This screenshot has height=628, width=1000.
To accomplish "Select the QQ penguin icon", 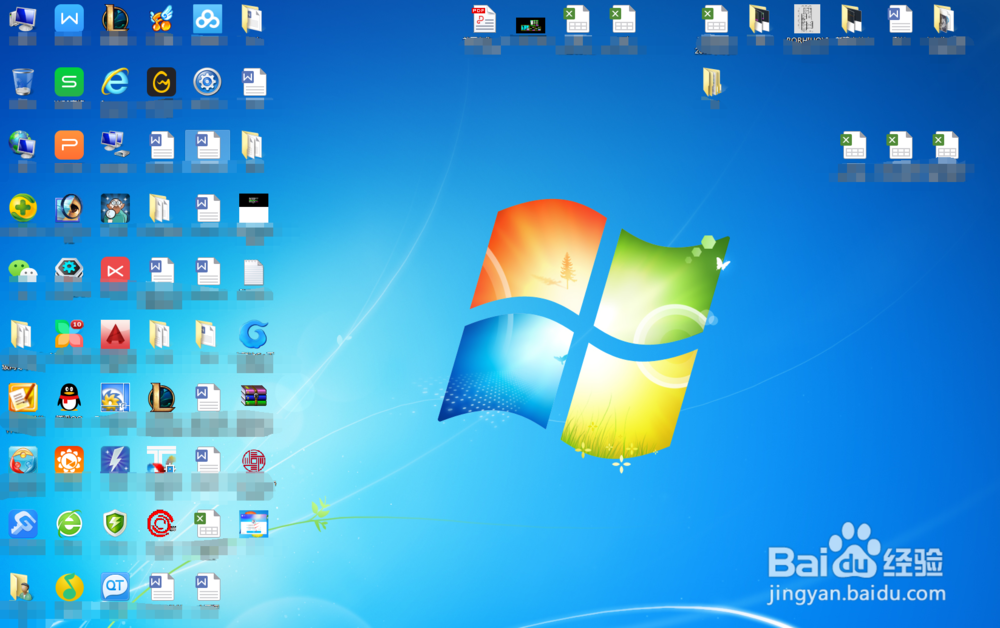I will coord(69,397).
